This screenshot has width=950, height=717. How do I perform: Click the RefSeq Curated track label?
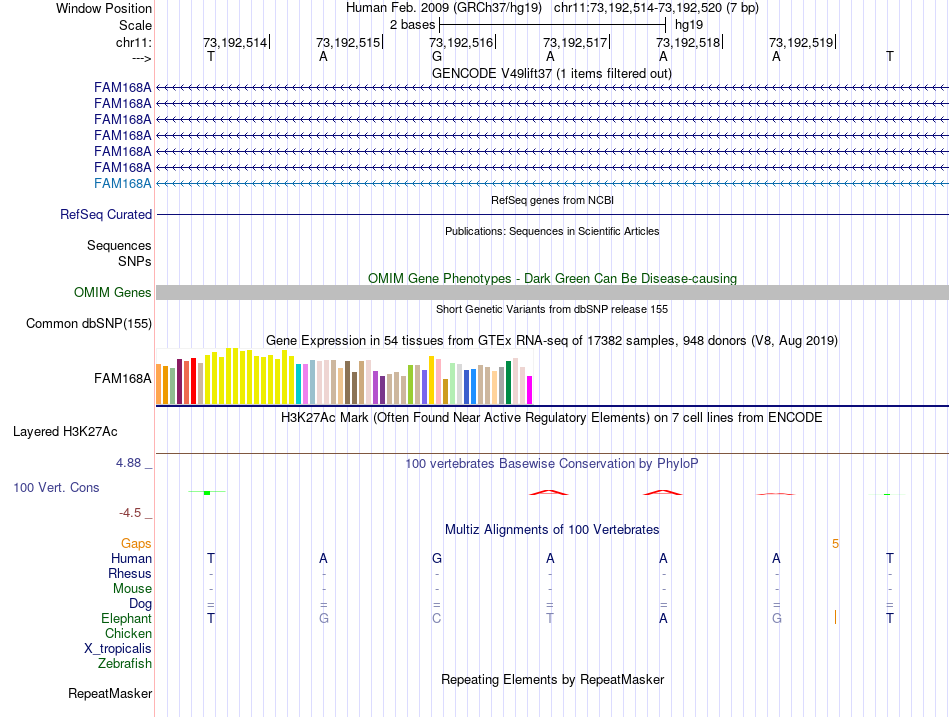click(x=106, y=215)
